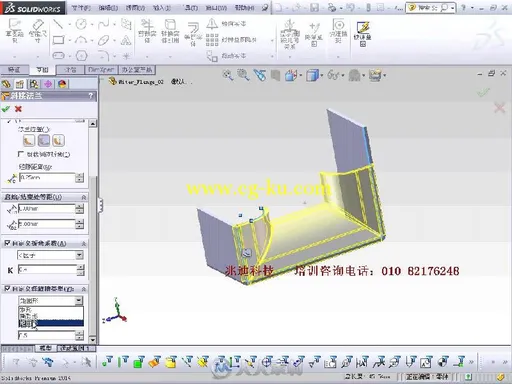Image resolution: width=512 pixels, height=384 pixels.
Task: Select the Polygon sketch tool
Action: 82,55
